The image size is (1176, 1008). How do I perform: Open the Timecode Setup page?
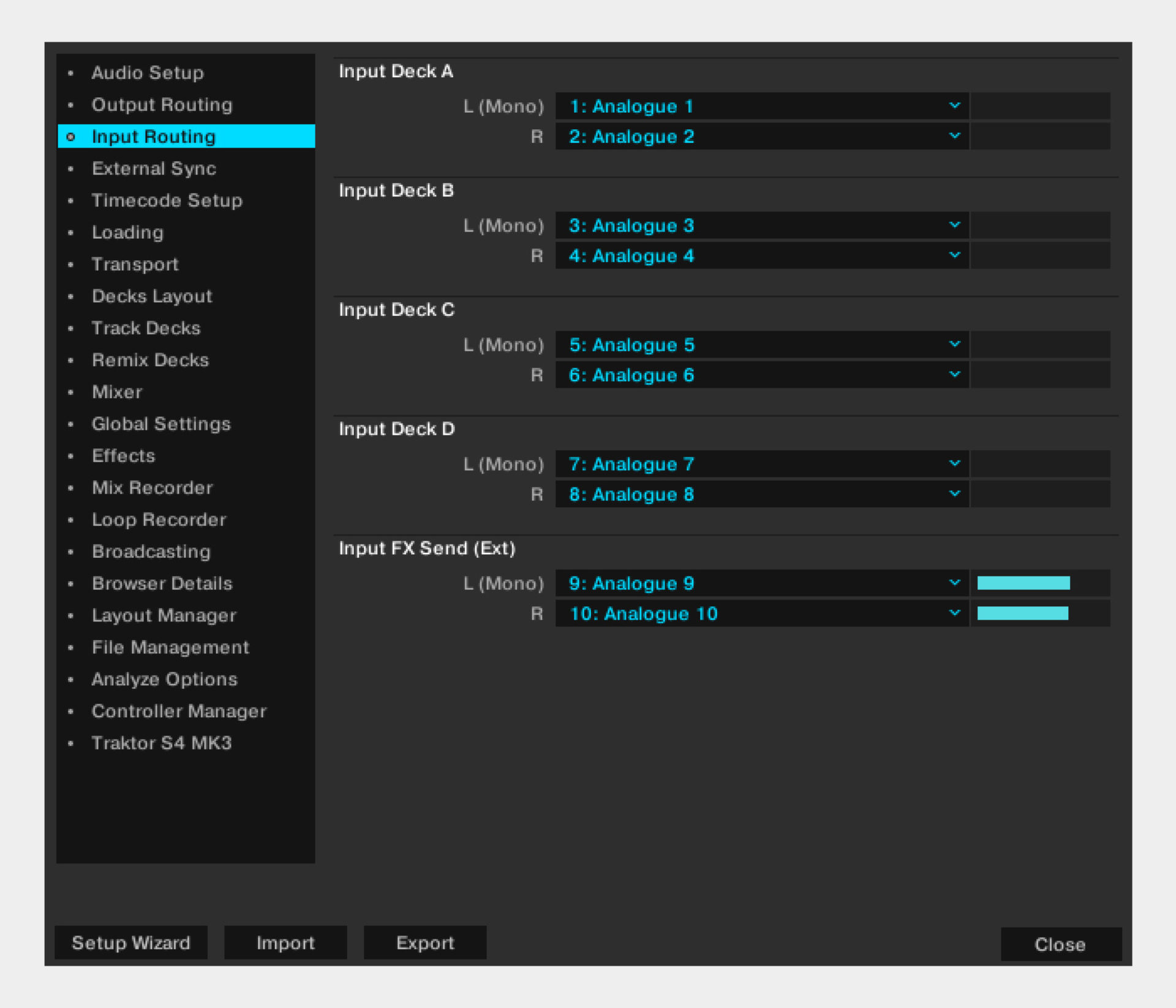(167, 200)
